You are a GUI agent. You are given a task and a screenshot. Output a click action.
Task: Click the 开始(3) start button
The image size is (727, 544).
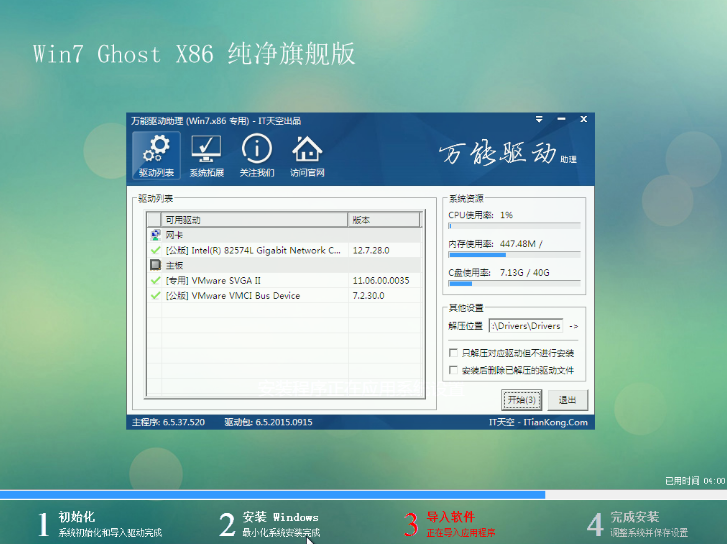pos(522,400)
